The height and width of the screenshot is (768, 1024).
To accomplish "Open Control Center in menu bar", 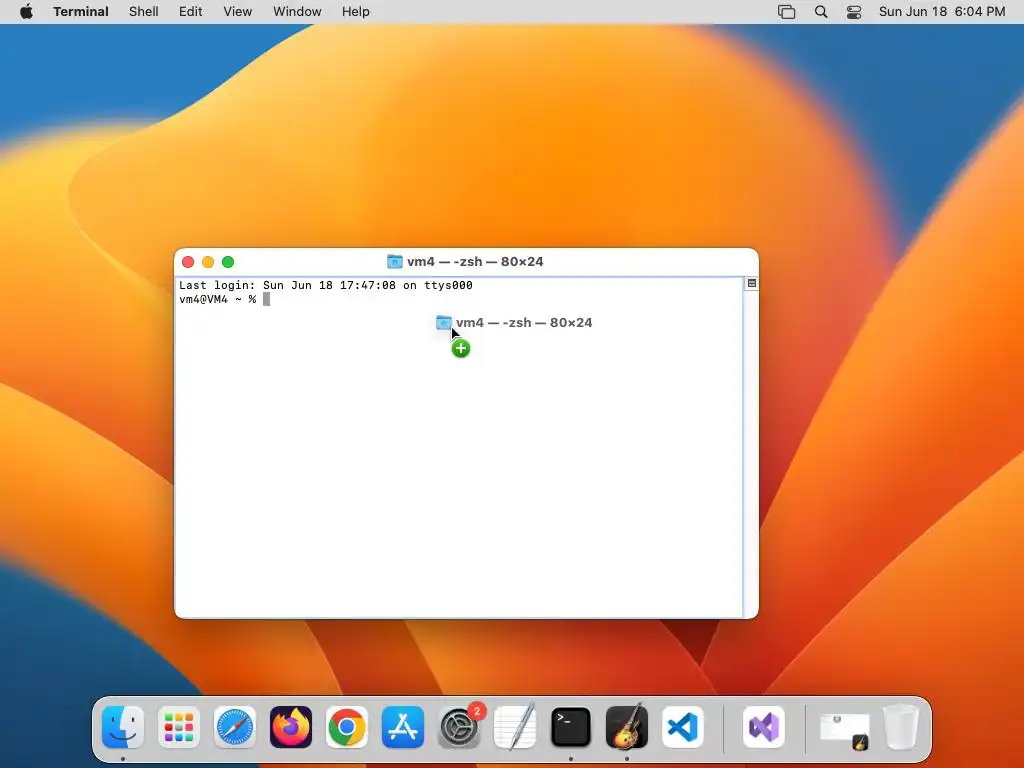I will (x=854, y=12).
